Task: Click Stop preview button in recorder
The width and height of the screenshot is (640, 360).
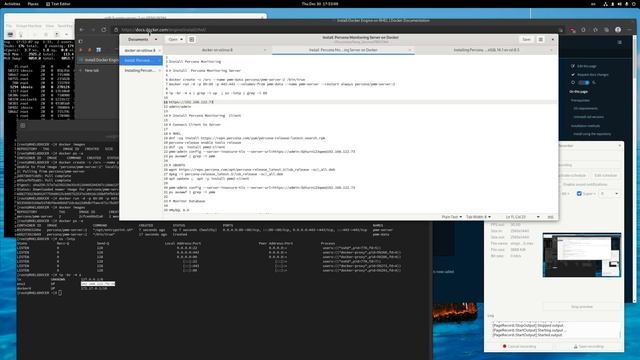Action: click(582, 307)
